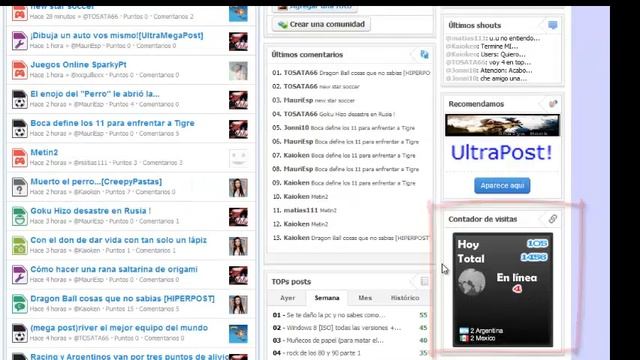640x360 pixels.
Task: Open shout 'u.u no entiendo...'
Action: click(x=514, y=38)
